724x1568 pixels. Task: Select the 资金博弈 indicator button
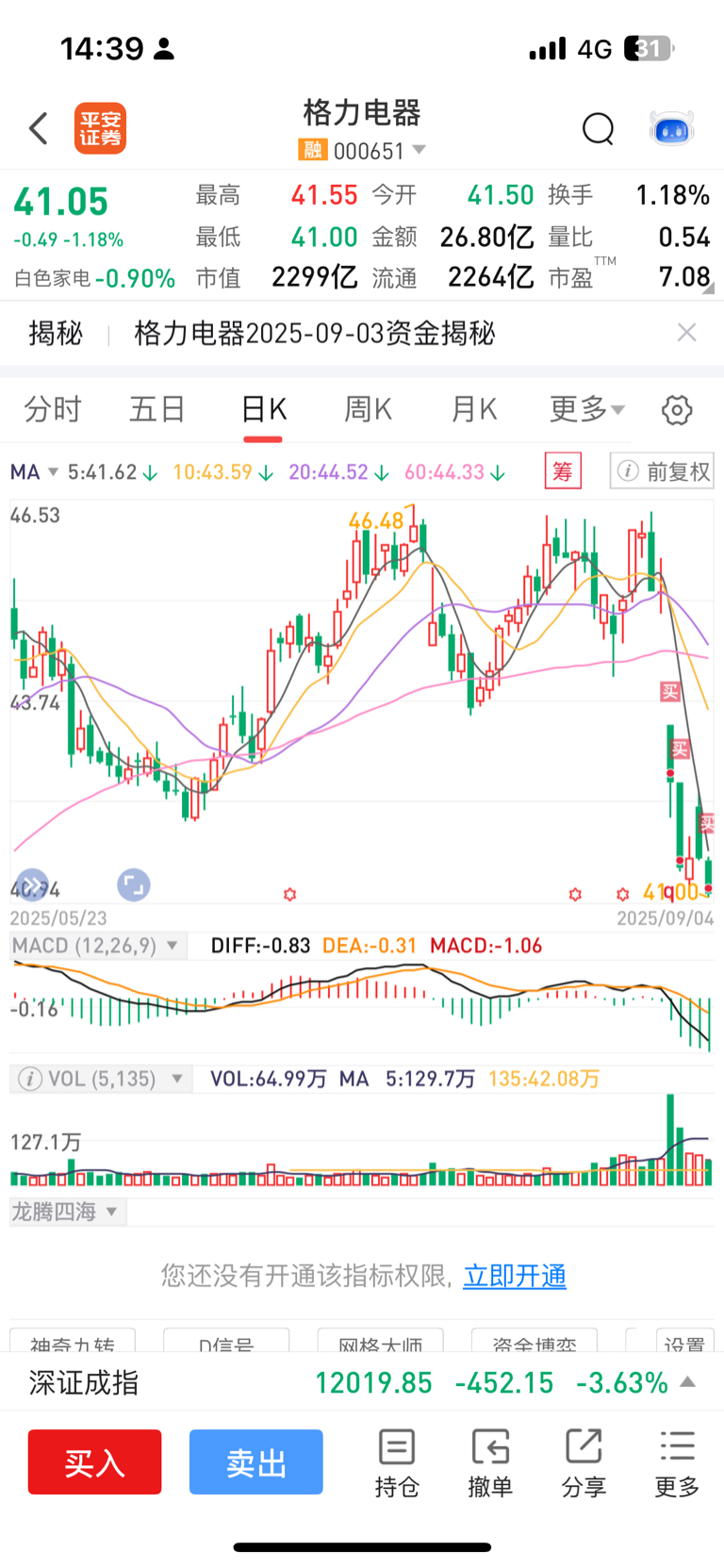coord(534,1343)
